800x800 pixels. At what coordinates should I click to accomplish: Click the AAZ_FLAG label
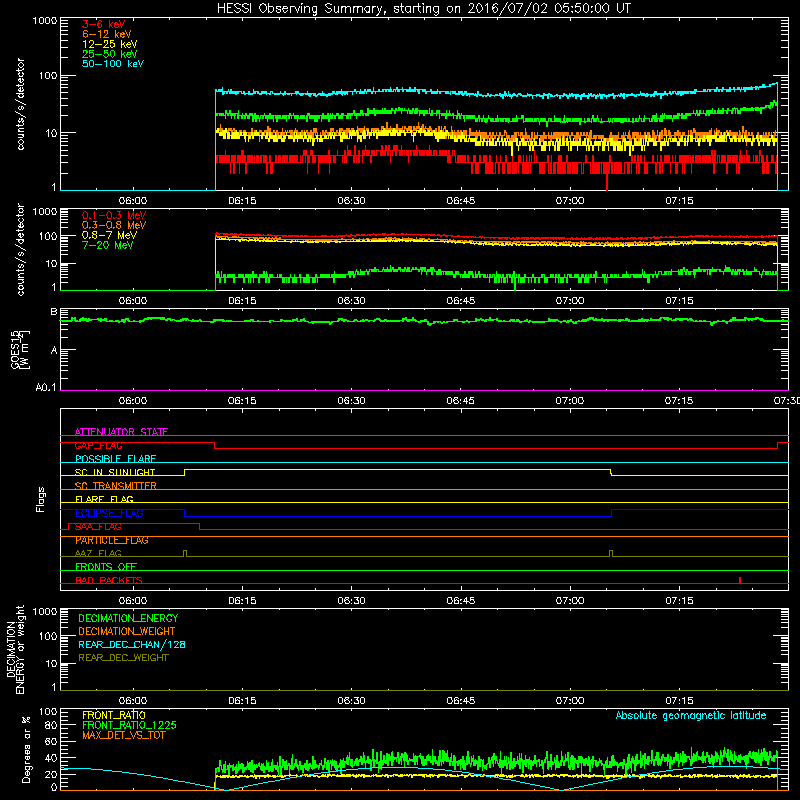(x=98, y=553)
